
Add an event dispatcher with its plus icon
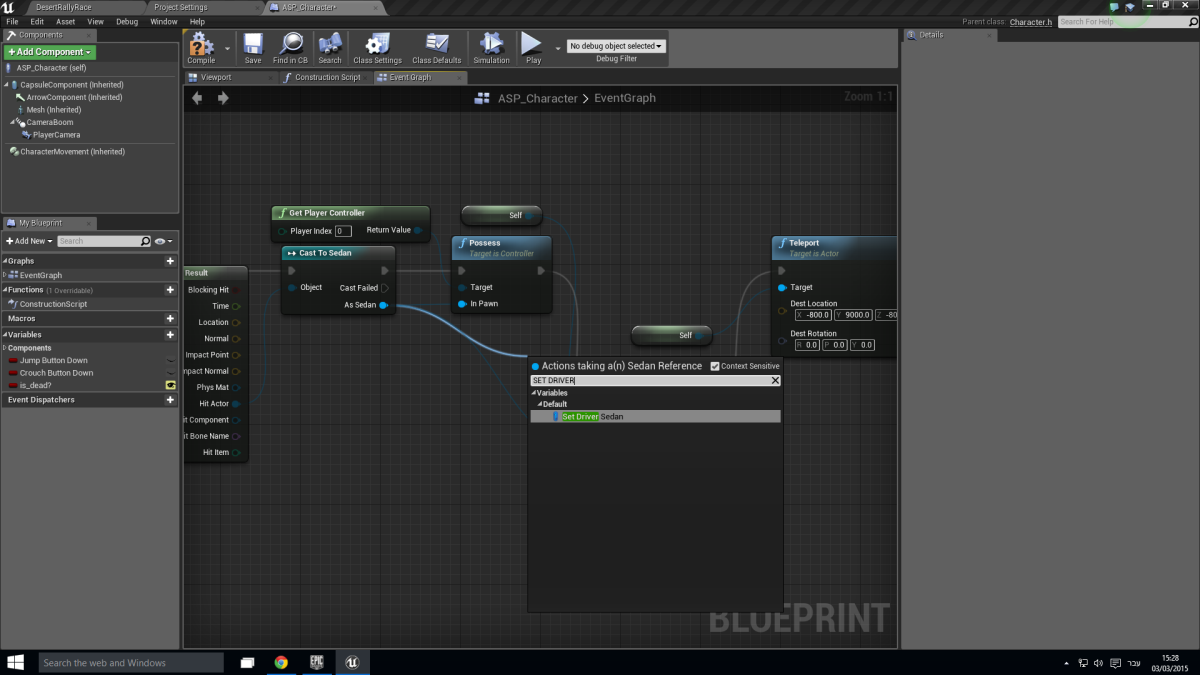170,400
